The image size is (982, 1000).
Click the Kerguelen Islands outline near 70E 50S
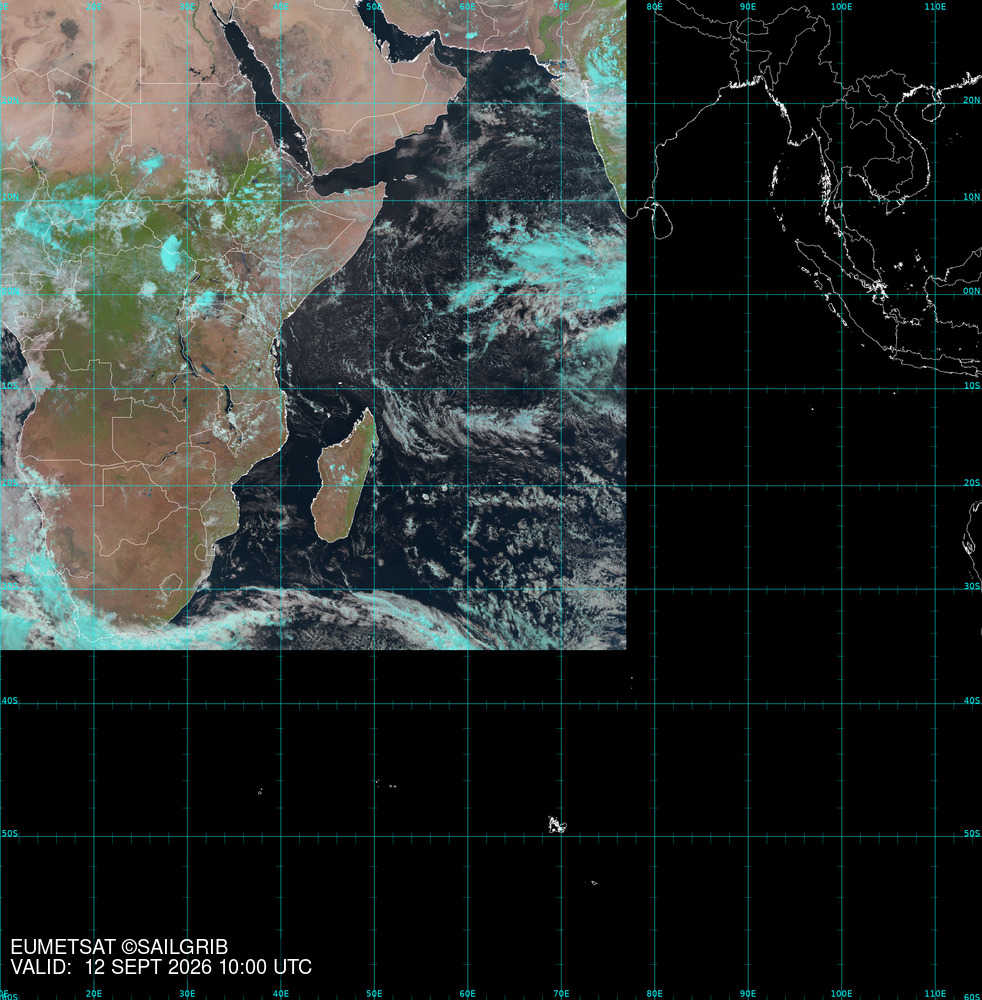coord(557,825)
